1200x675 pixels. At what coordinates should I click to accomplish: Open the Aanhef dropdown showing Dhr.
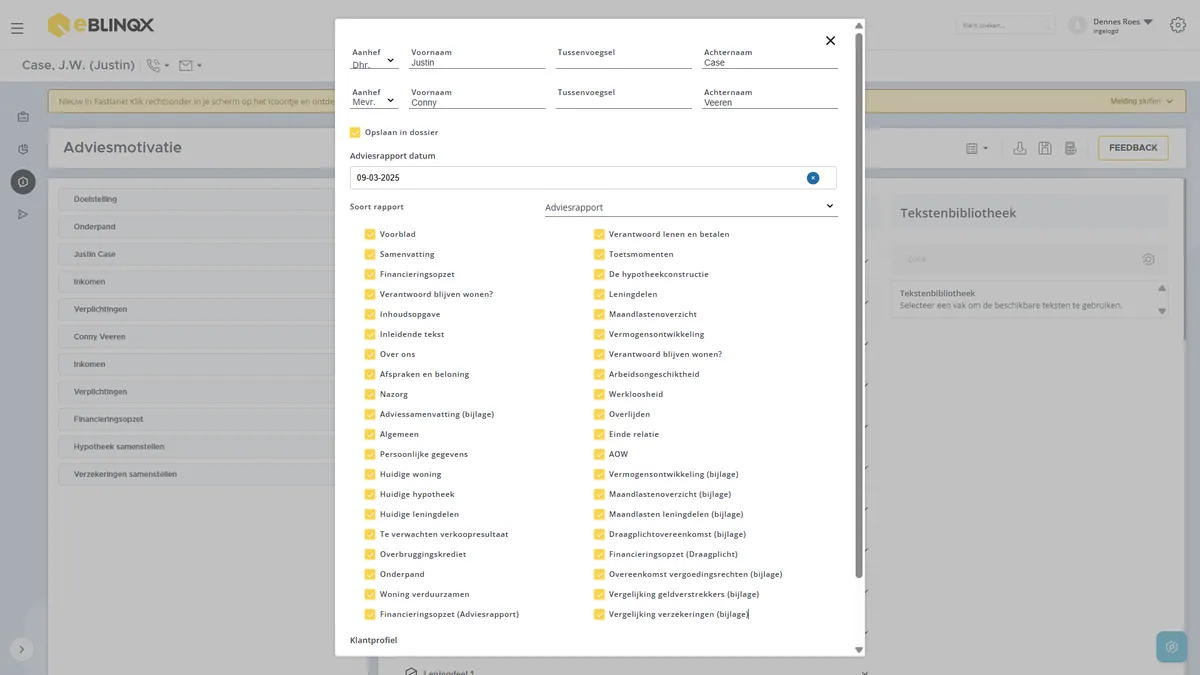click(374, 62)
